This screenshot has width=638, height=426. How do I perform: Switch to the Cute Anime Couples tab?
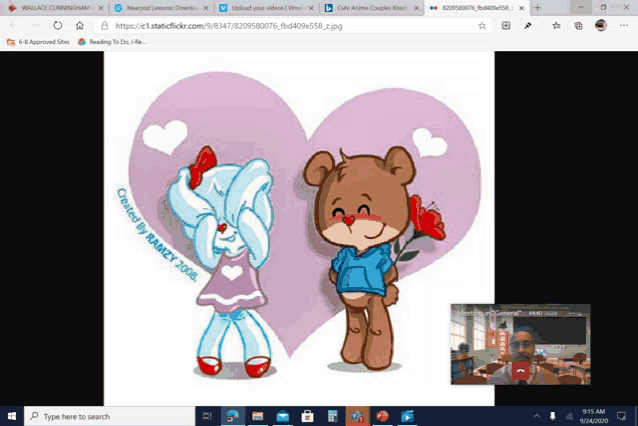pyautogui.click(x=372, y=8)
